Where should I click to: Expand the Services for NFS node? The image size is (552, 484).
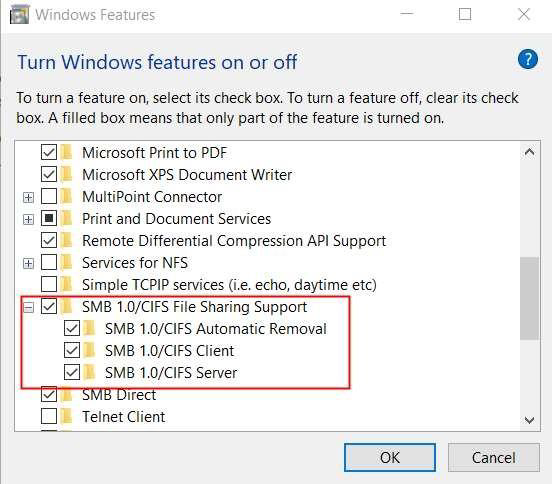point(29,263)
